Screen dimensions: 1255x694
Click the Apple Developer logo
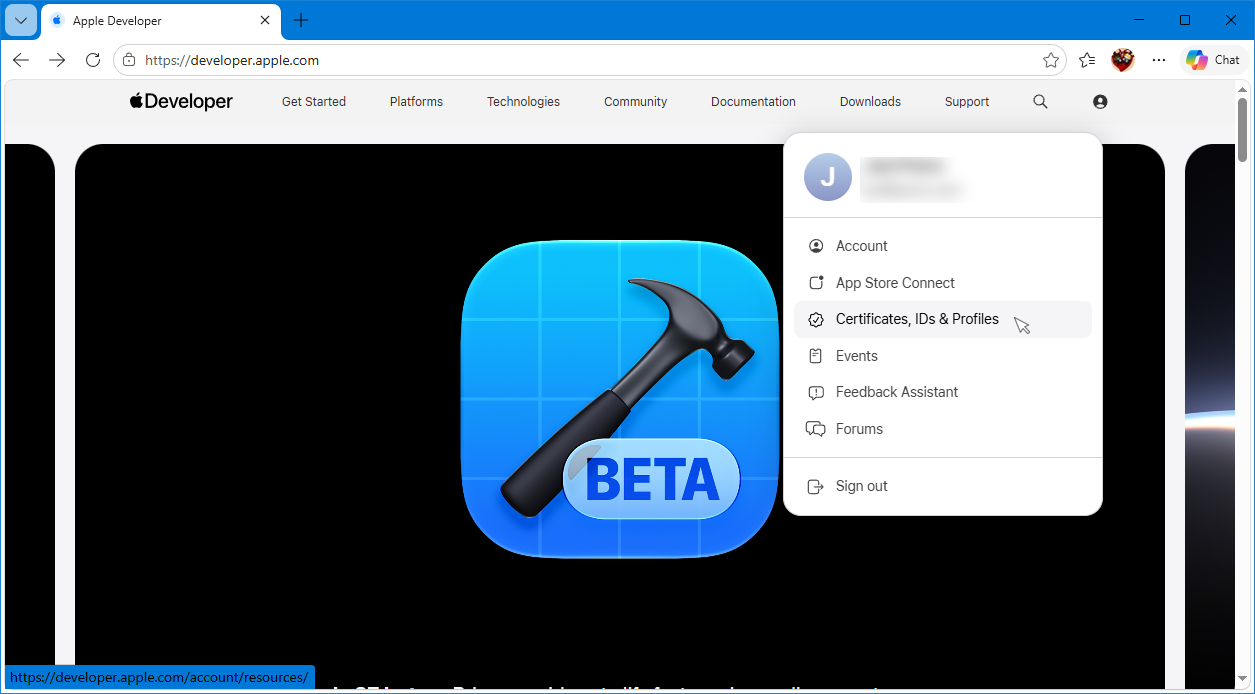click(181, 101)
